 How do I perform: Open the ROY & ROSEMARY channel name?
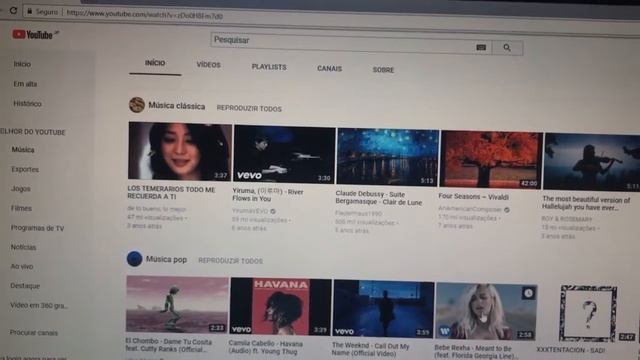pos(567,219)
